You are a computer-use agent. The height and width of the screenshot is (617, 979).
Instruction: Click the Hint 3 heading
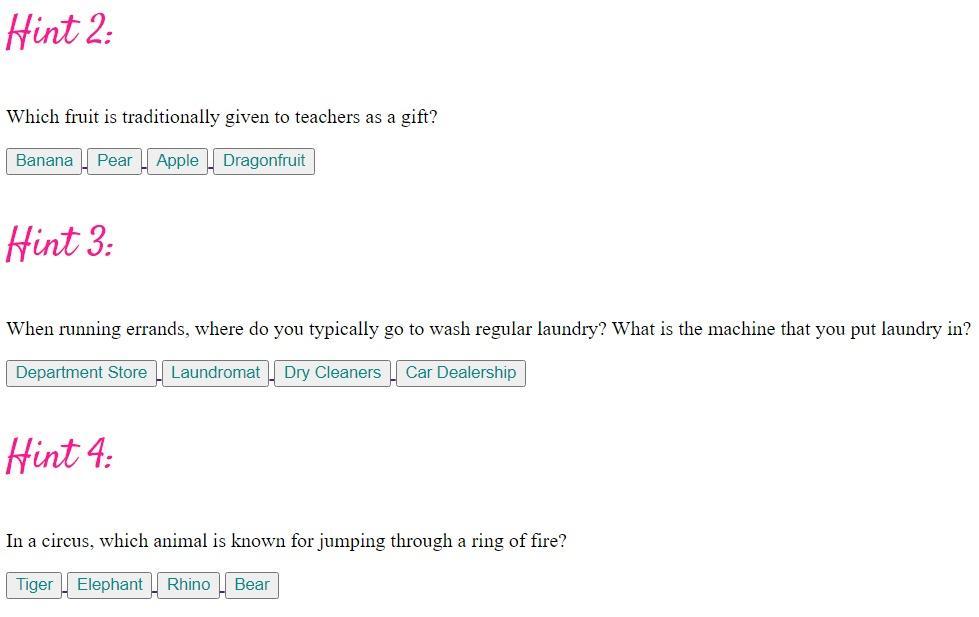(x=60, y=243)
